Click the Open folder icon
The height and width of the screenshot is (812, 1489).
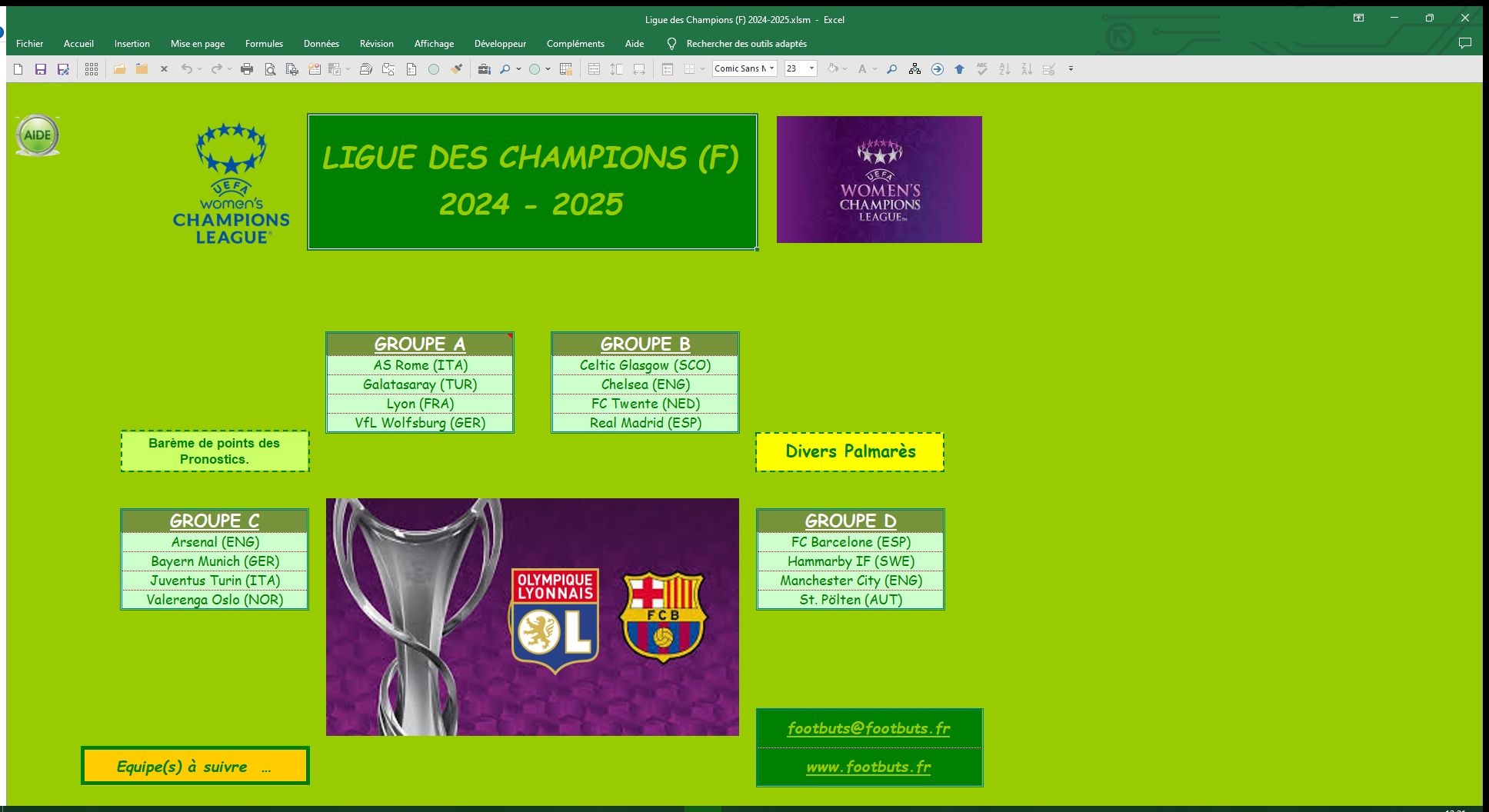point(119,69)
